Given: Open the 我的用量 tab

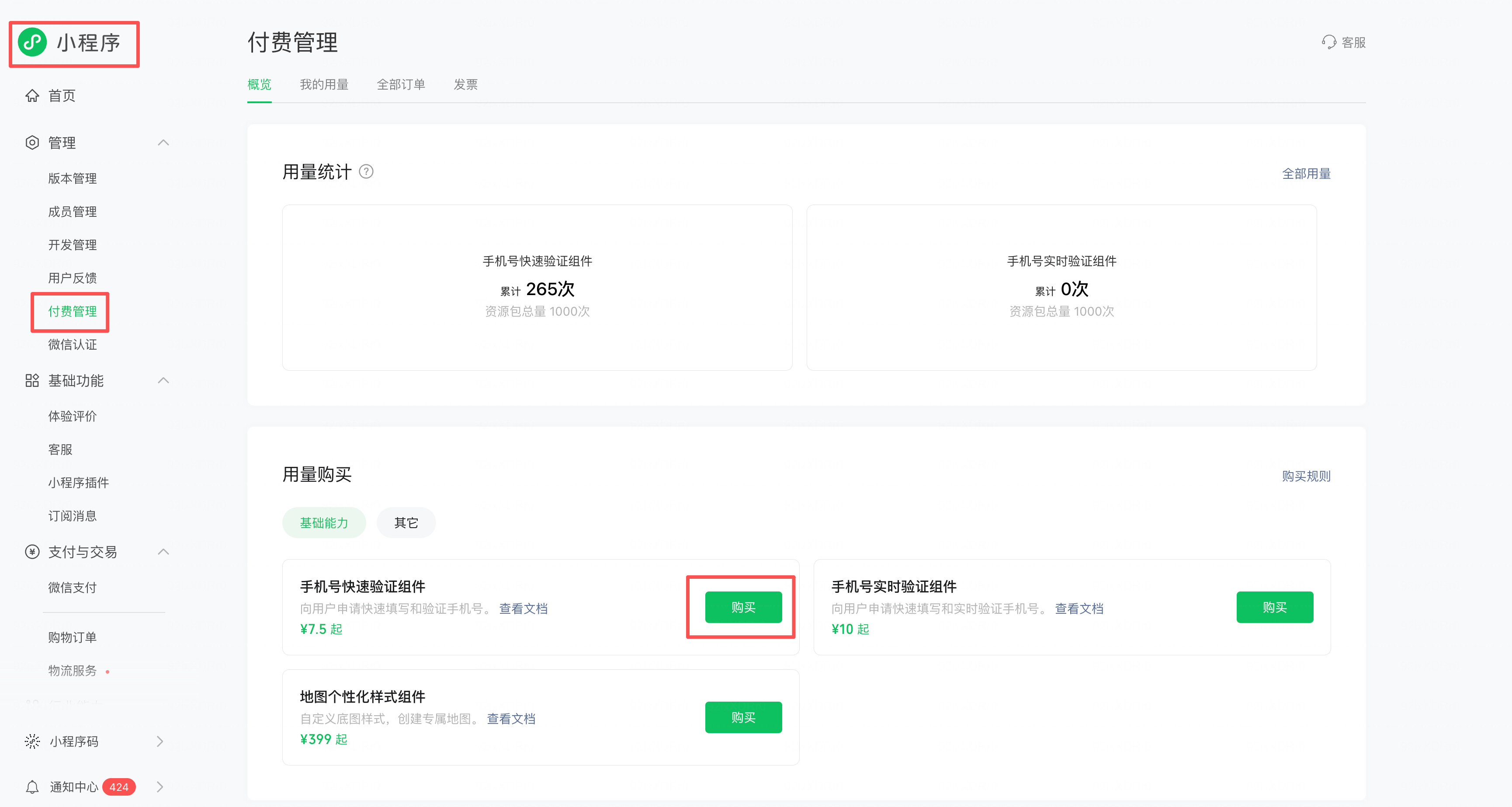Looking at the screenshot, I should 324,84.
